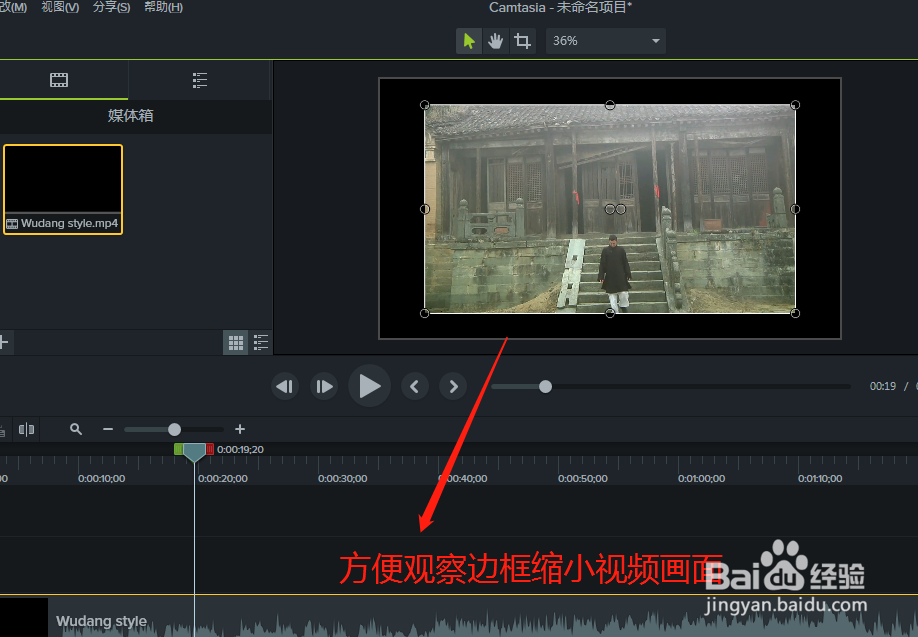The height and width of the screenshot is (637, 918).
Task: Switch to the properties list tab
Action: click(x=199, y=80)
